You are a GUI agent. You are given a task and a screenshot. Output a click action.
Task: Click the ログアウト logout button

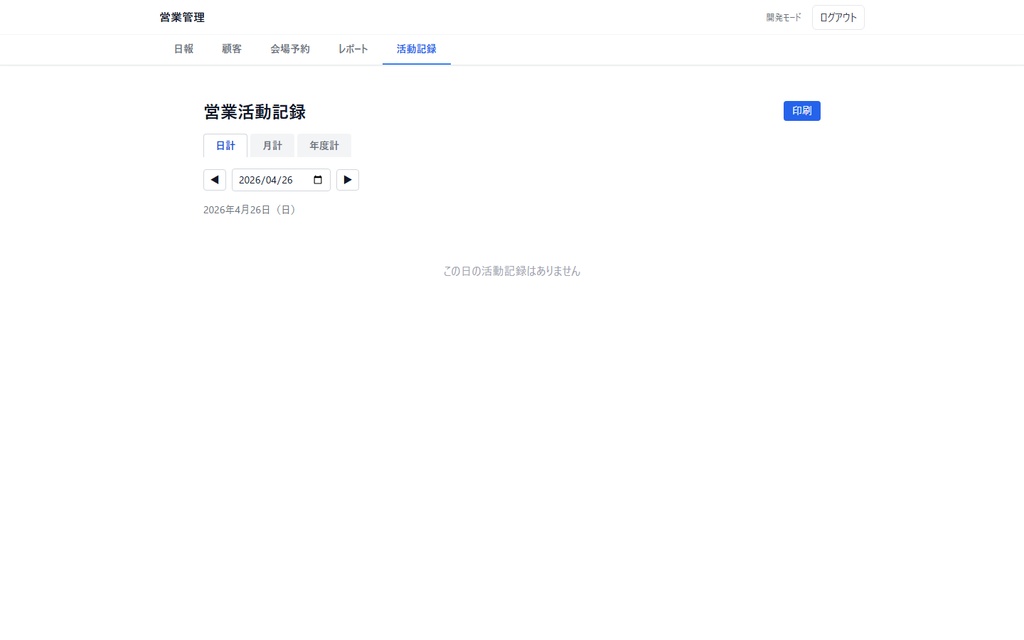(x=837, y=17)
